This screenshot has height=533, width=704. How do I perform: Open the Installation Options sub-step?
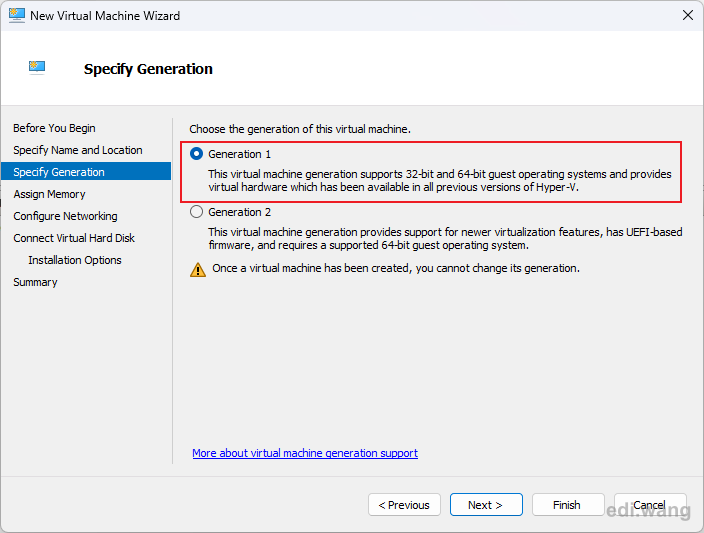75,260
